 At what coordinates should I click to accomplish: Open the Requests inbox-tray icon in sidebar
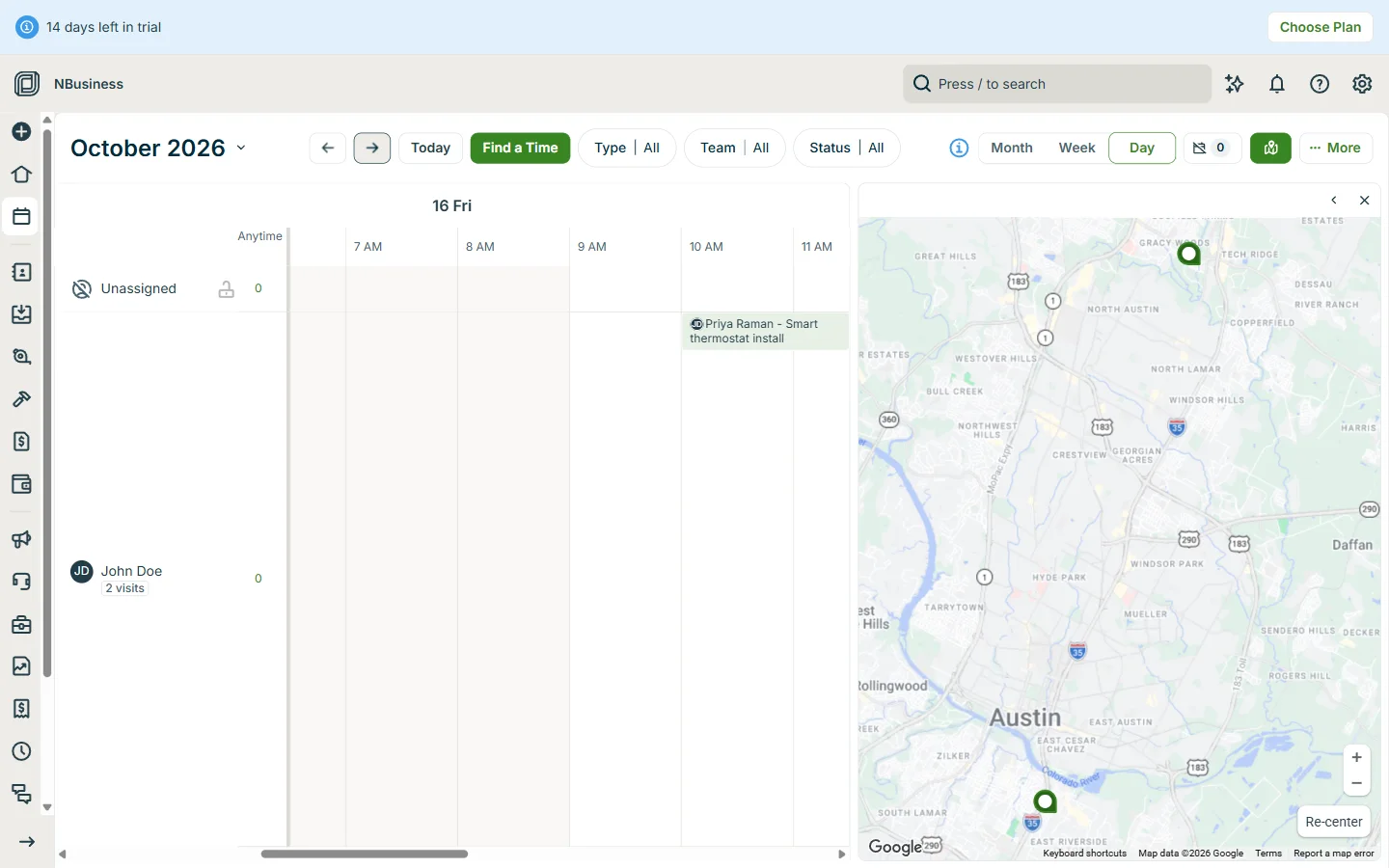[x=21, y=314]
